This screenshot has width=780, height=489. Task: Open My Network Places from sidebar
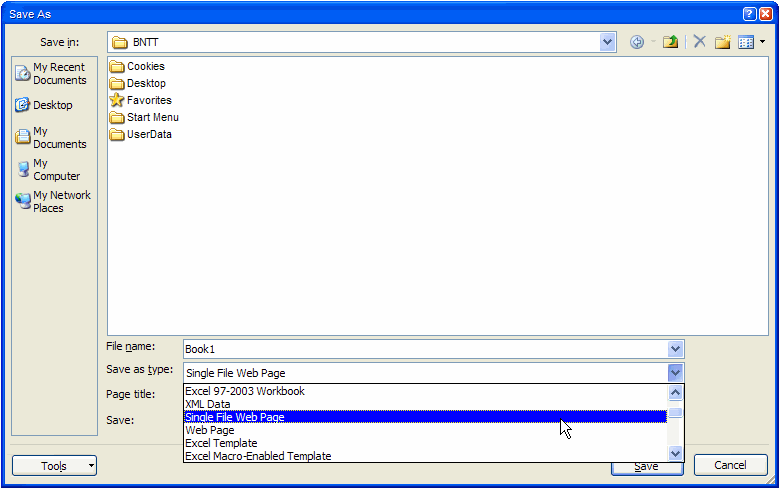54,202
